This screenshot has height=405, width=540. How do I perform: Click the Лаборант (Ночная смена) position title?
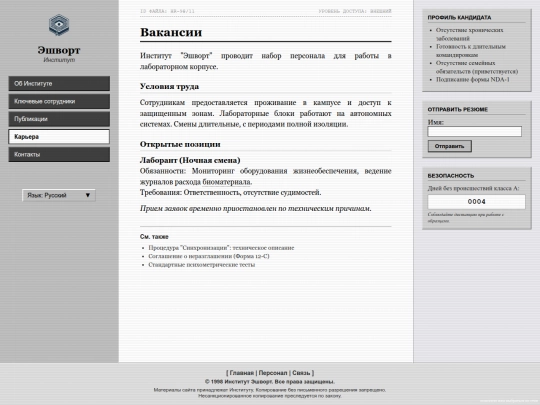(x=190, y=160)
